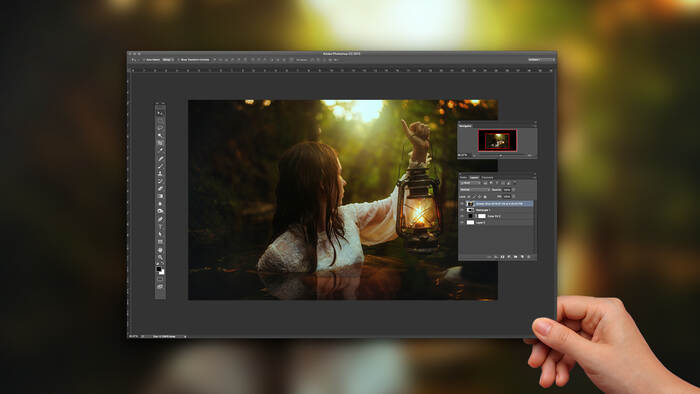700x394 pixels.
Task: Open the workspace switcher dropdown
Action: 540,59
